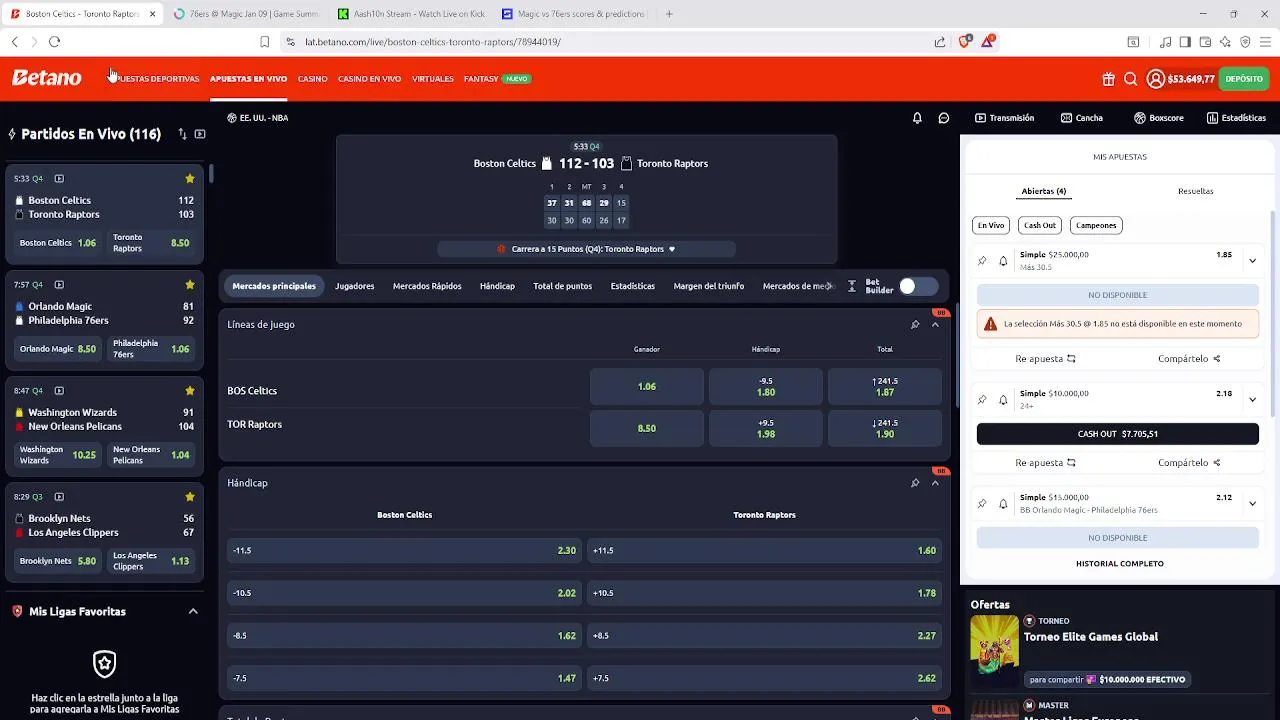Toggle favorite star for Washington Wizards match
Image resolution: width=1280 pixels, height=720 pixels.
point(190,391)
